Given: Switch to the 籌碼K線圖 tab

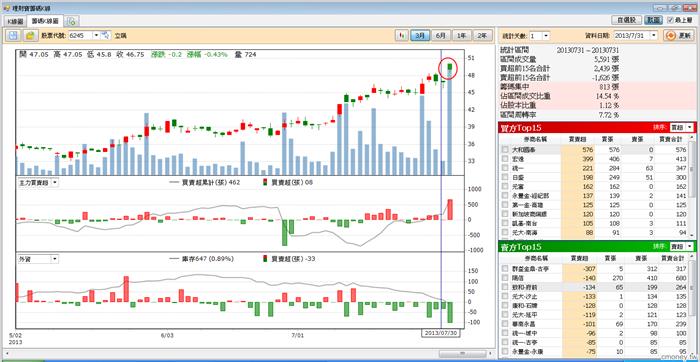Looking at the screenshot, I should click(46, 21).
